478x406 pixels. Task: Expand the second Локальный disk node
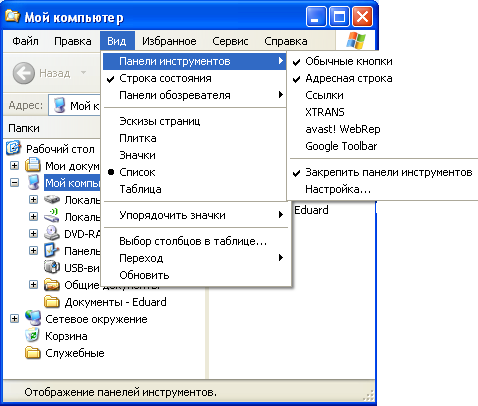pos(33,216)
